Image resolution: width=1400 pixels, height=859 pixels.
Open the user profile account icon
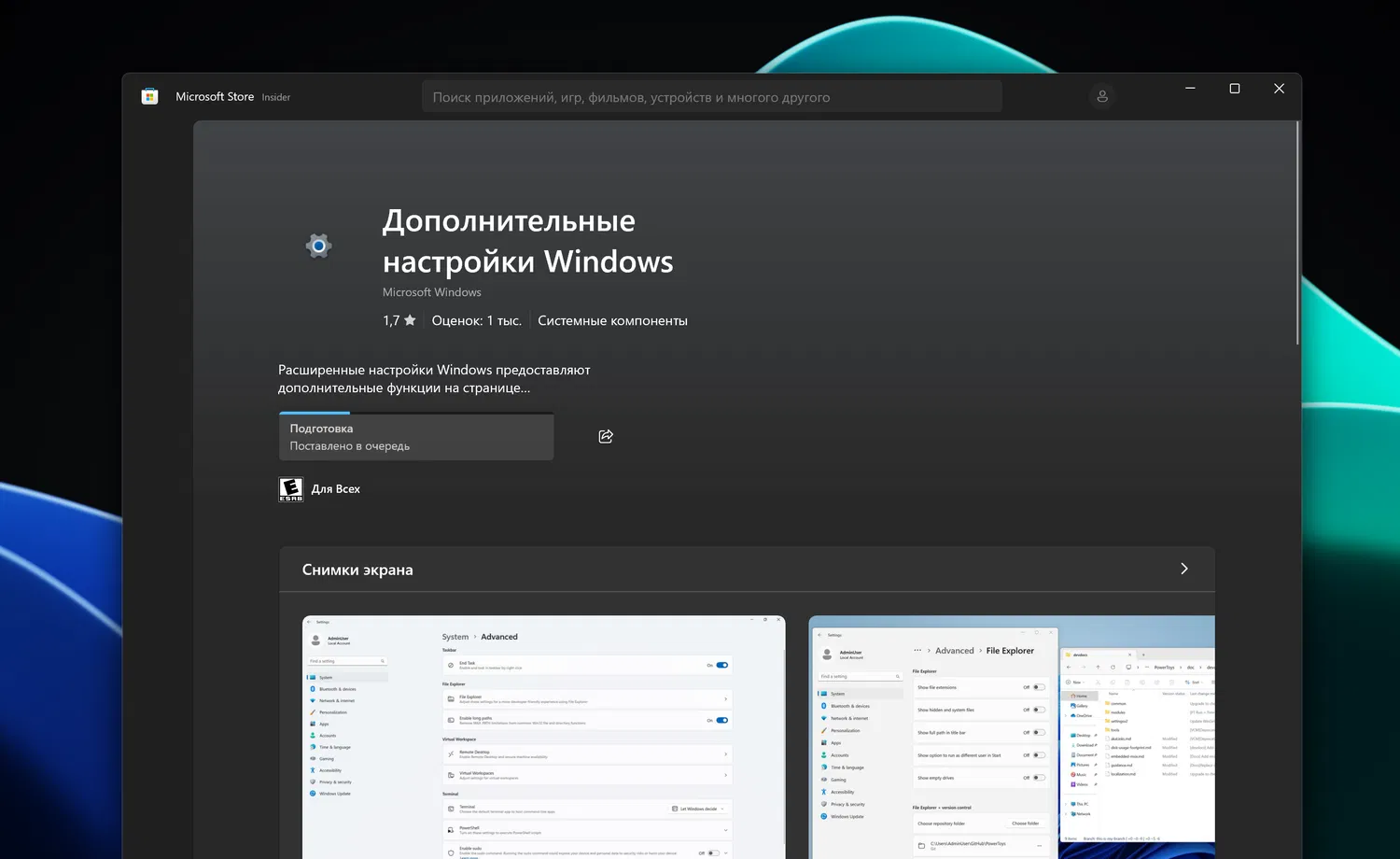[x=1102, y=96]
